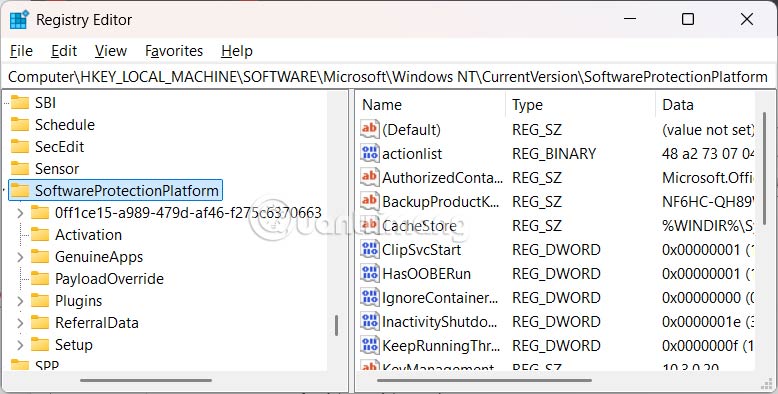Image resolution: width=778 pixels, height=394 pixels.
Task: Click the key tree horizontal scrollbar
Action: (x=146, y=381)
